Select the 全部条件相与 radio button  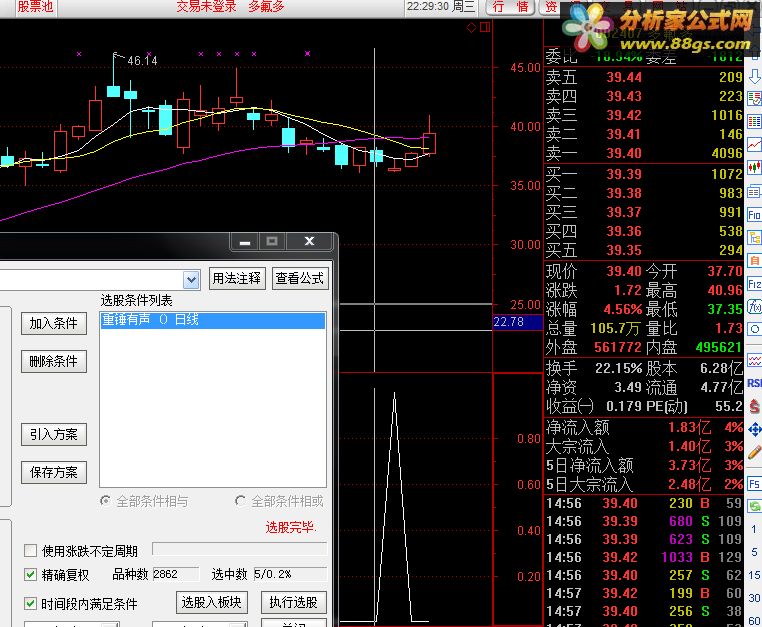pos(105,500)
